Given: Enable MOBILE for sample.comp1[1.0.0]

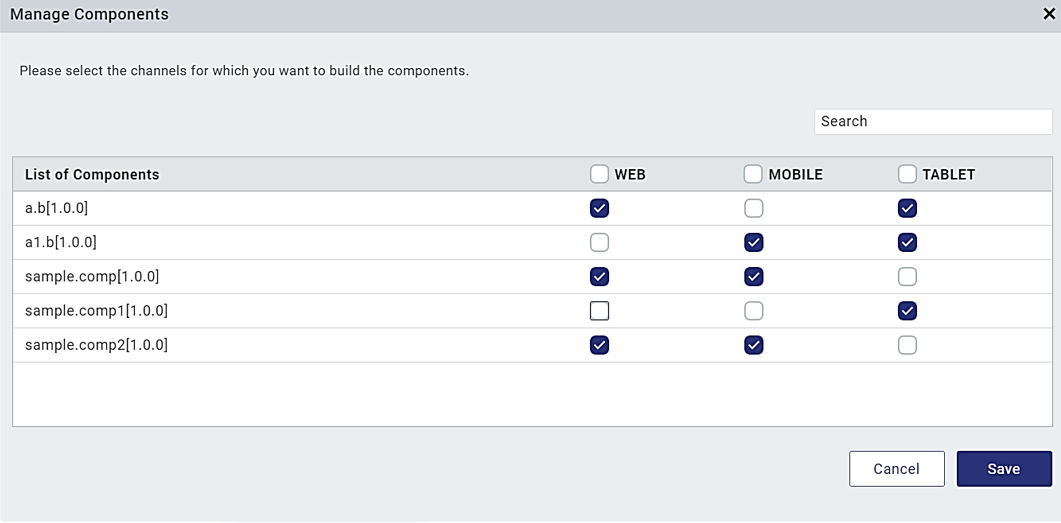Looking at the screenshot, I should pos(753,311).
